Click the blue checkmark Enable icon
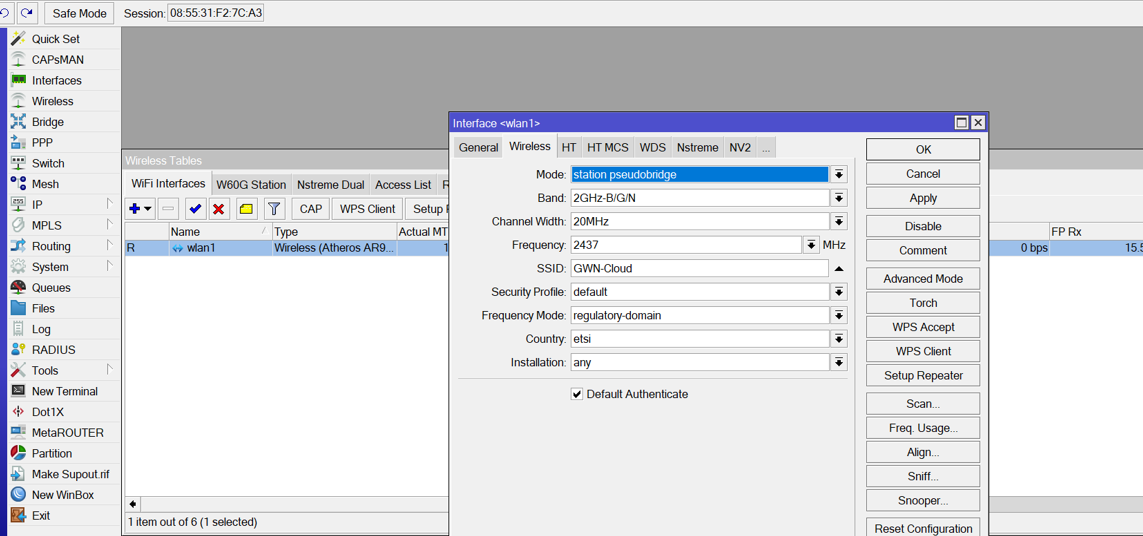Screen dimensions: 1143x536 click(x=195, y=209)
